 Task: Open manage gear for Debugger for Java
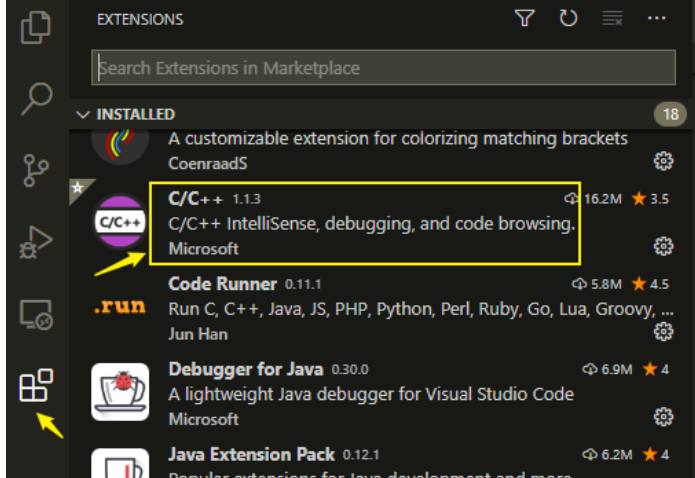point(663,417)
